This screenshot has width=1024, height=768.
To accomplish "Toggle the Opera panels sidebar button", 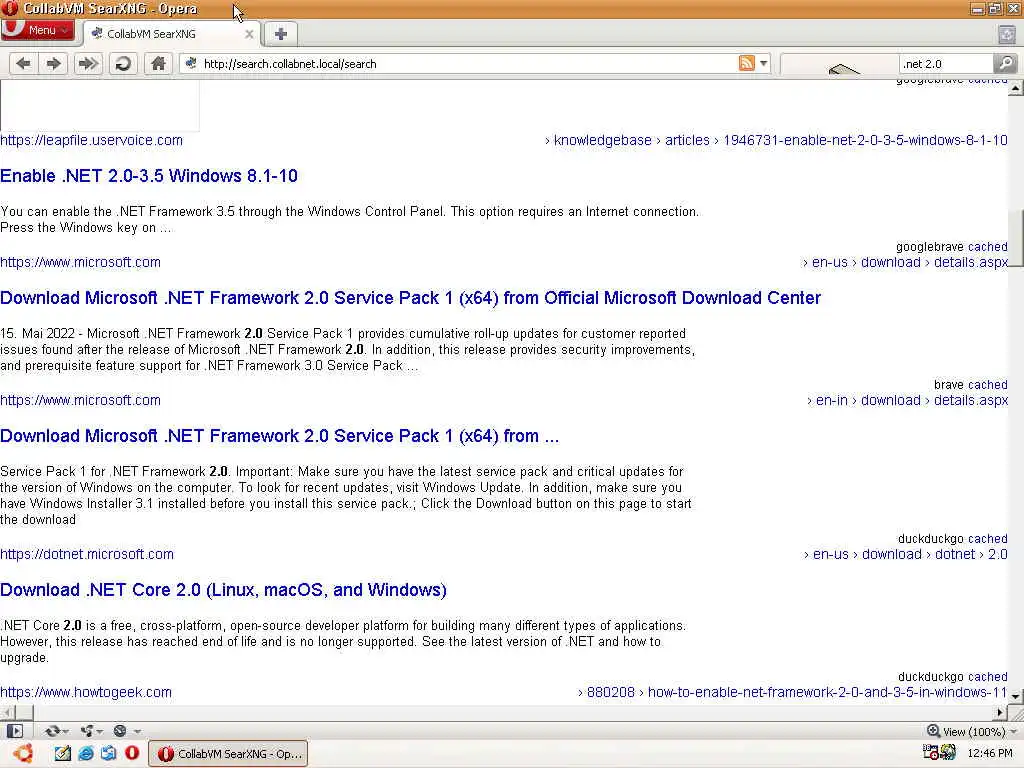I will point(14,731).
